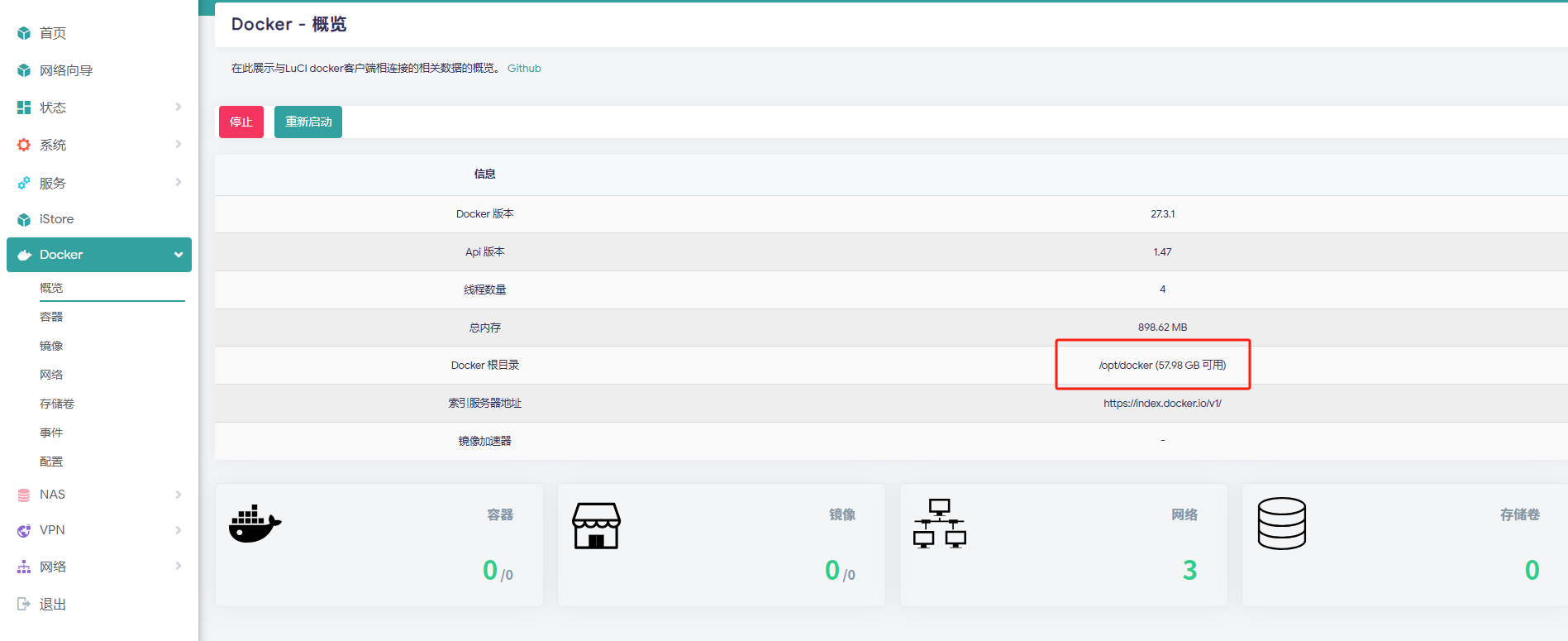Click the 网络 card title
This screenshot has height=641, width=1568.
[x=1184, y=514]
